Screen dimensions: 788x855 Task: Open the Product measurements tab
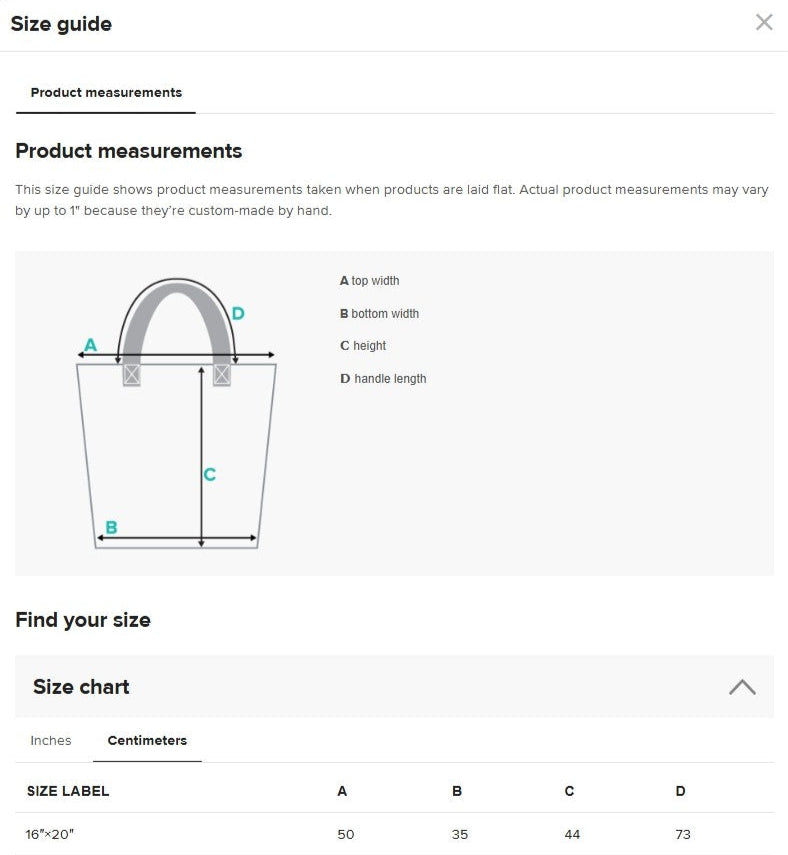(x=106, y=92)
